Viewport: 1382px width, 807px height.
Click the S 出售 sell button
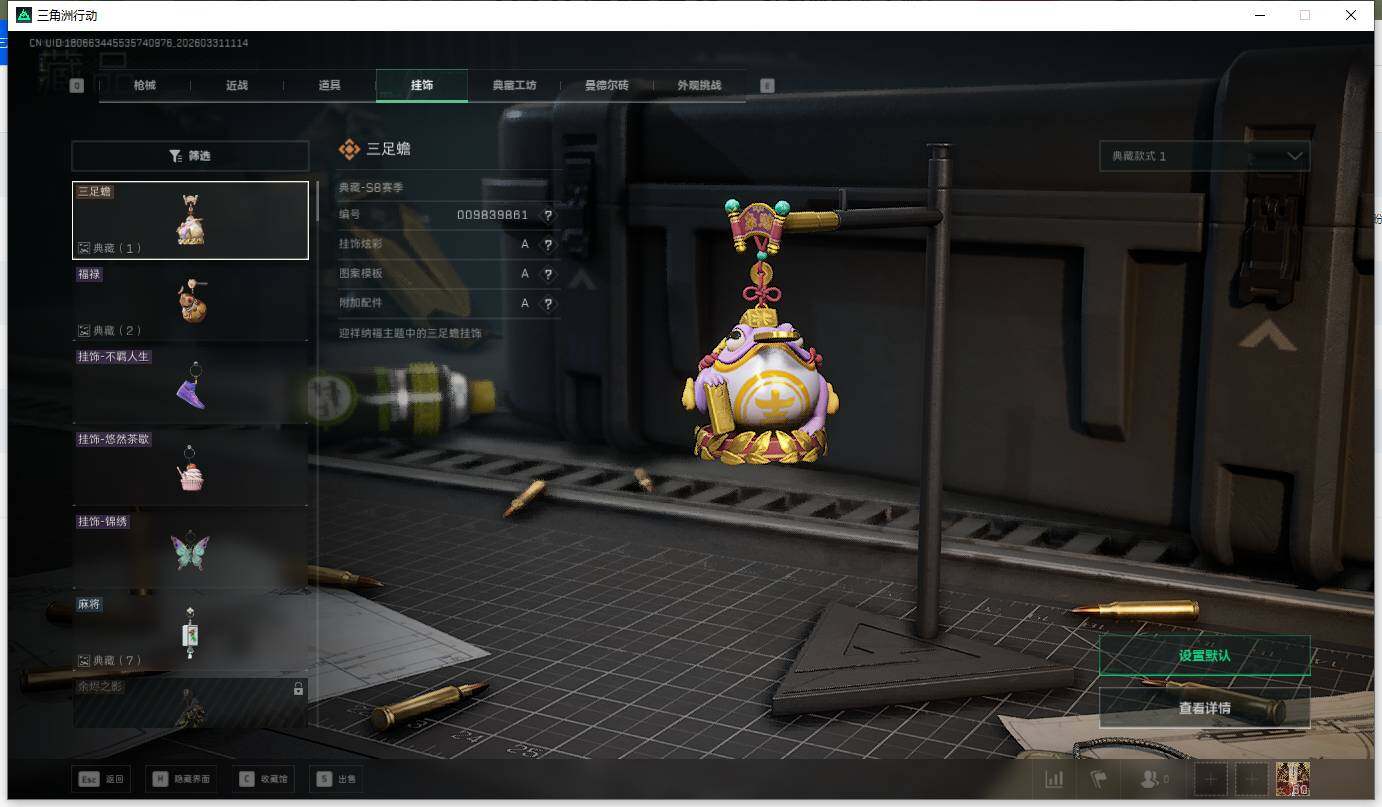tap(337, 779)
